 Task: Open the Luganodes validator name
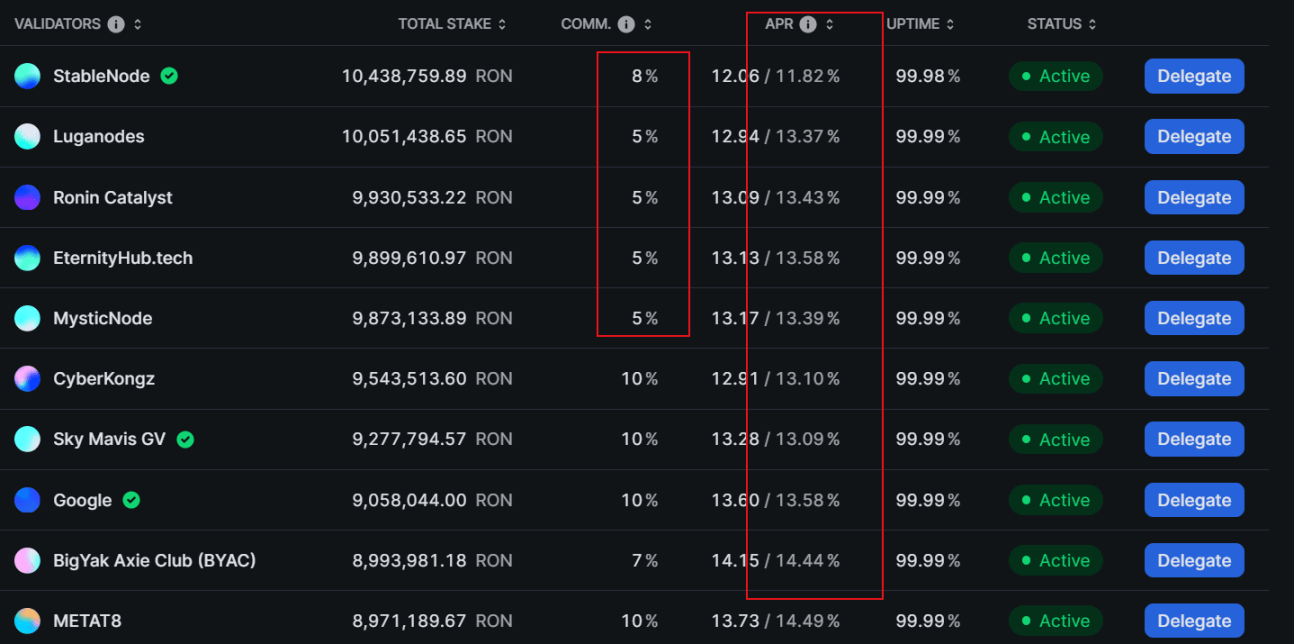coord(98,137)
